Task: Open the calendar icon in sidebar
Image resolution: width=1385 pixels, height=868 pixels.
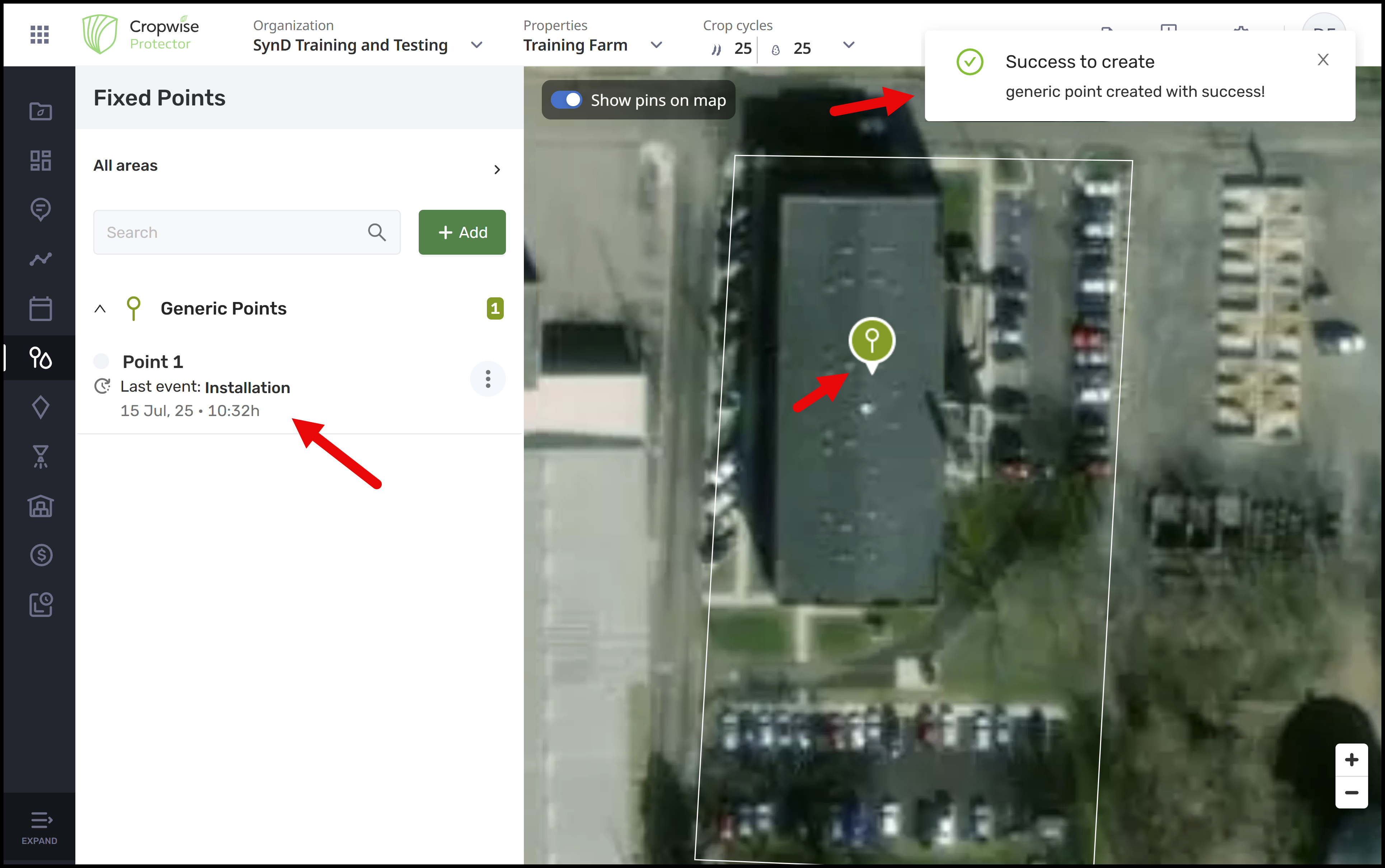Action: coord(40,309)
